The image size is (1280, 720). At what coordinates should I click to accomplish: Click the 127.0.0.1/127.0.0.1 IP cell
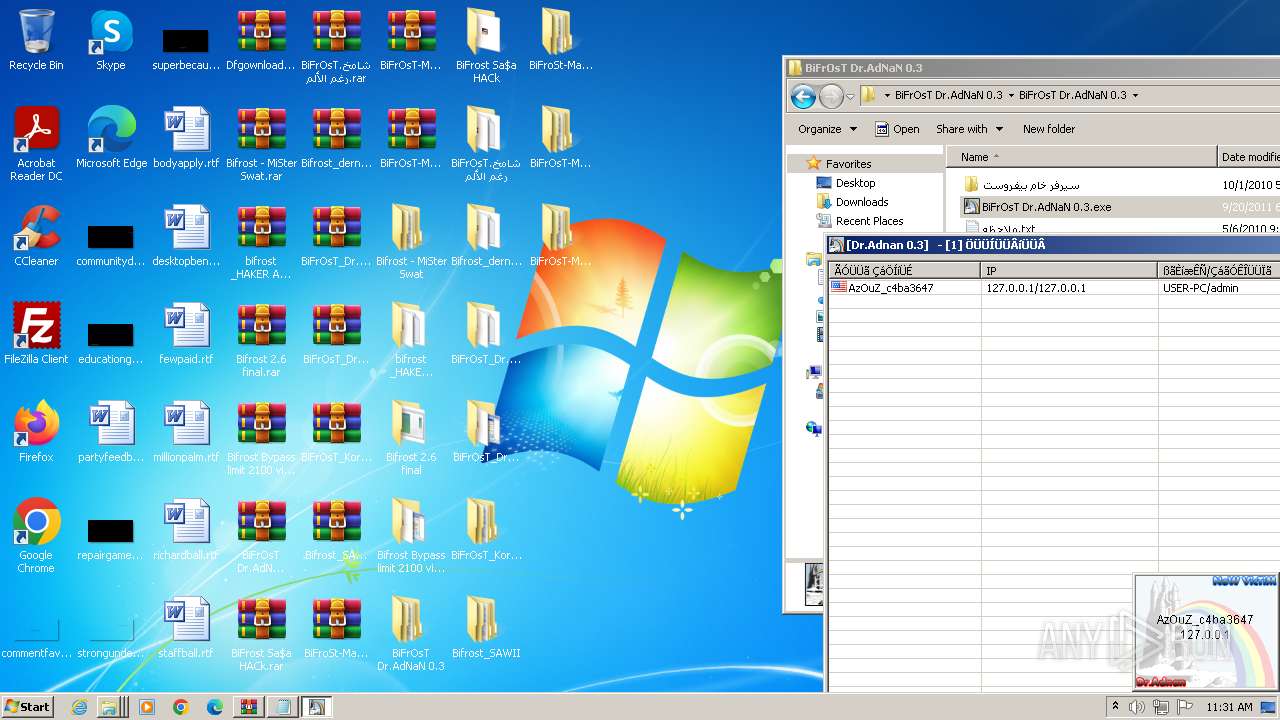click(1036, 288)
